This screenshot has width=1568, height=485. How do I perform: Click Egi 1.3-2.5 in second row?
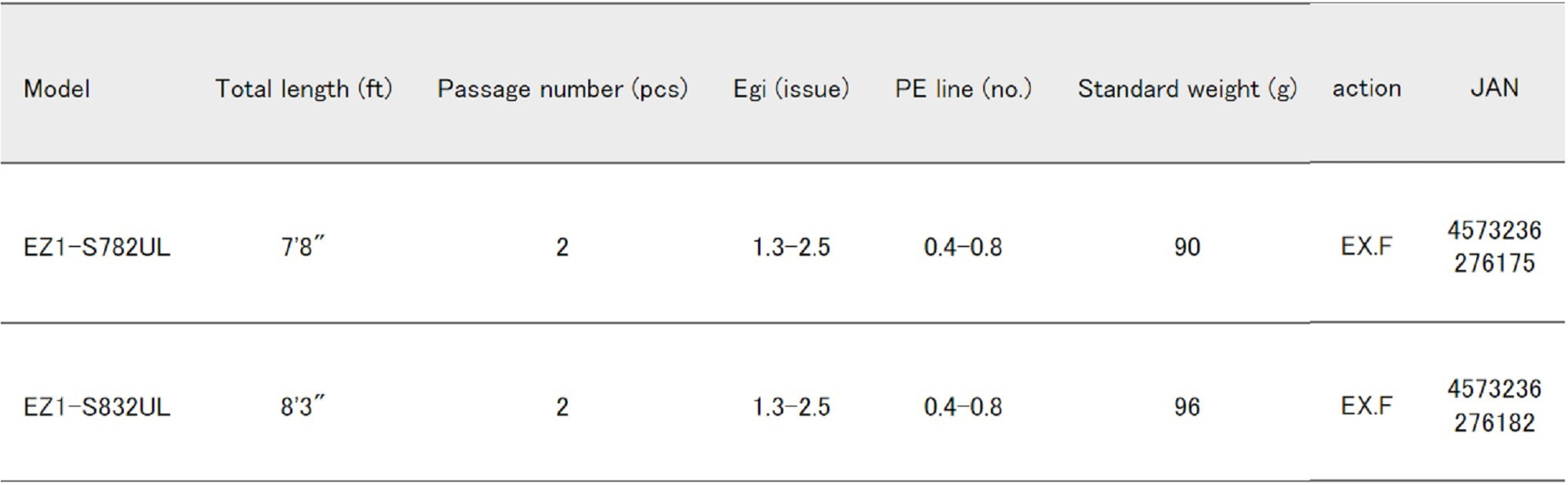coord(790,407)
